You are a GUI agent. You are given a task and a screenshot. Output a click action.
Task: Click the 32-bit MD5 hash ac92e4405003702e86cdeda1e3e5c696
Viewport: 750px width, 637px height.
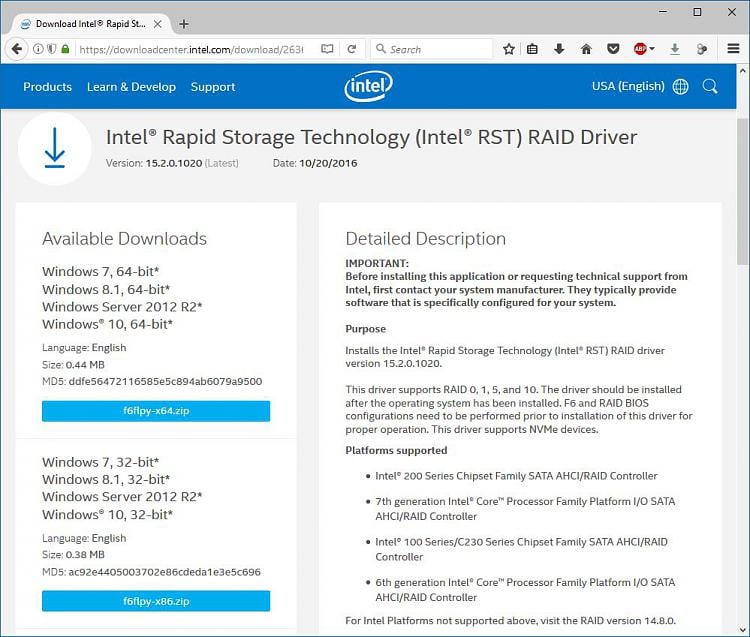(x=165, y=572)
